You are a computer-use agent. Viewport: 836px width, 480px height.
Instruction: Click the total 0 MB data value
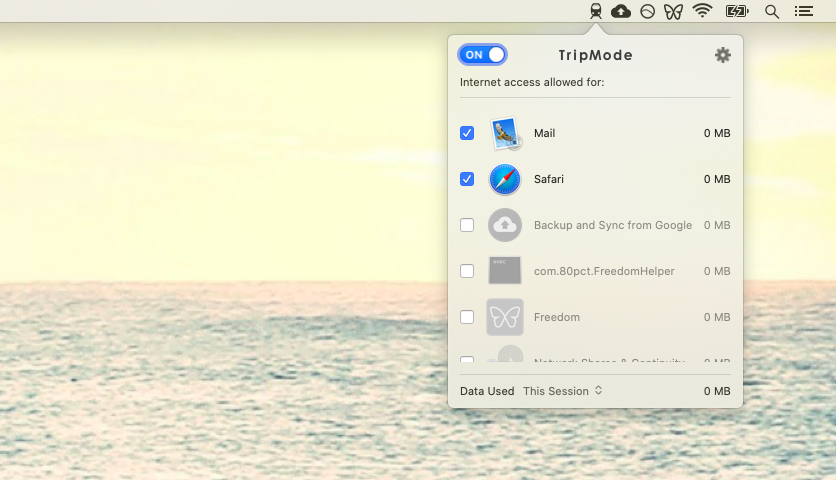pyautogui.click(x=717, y=391)
